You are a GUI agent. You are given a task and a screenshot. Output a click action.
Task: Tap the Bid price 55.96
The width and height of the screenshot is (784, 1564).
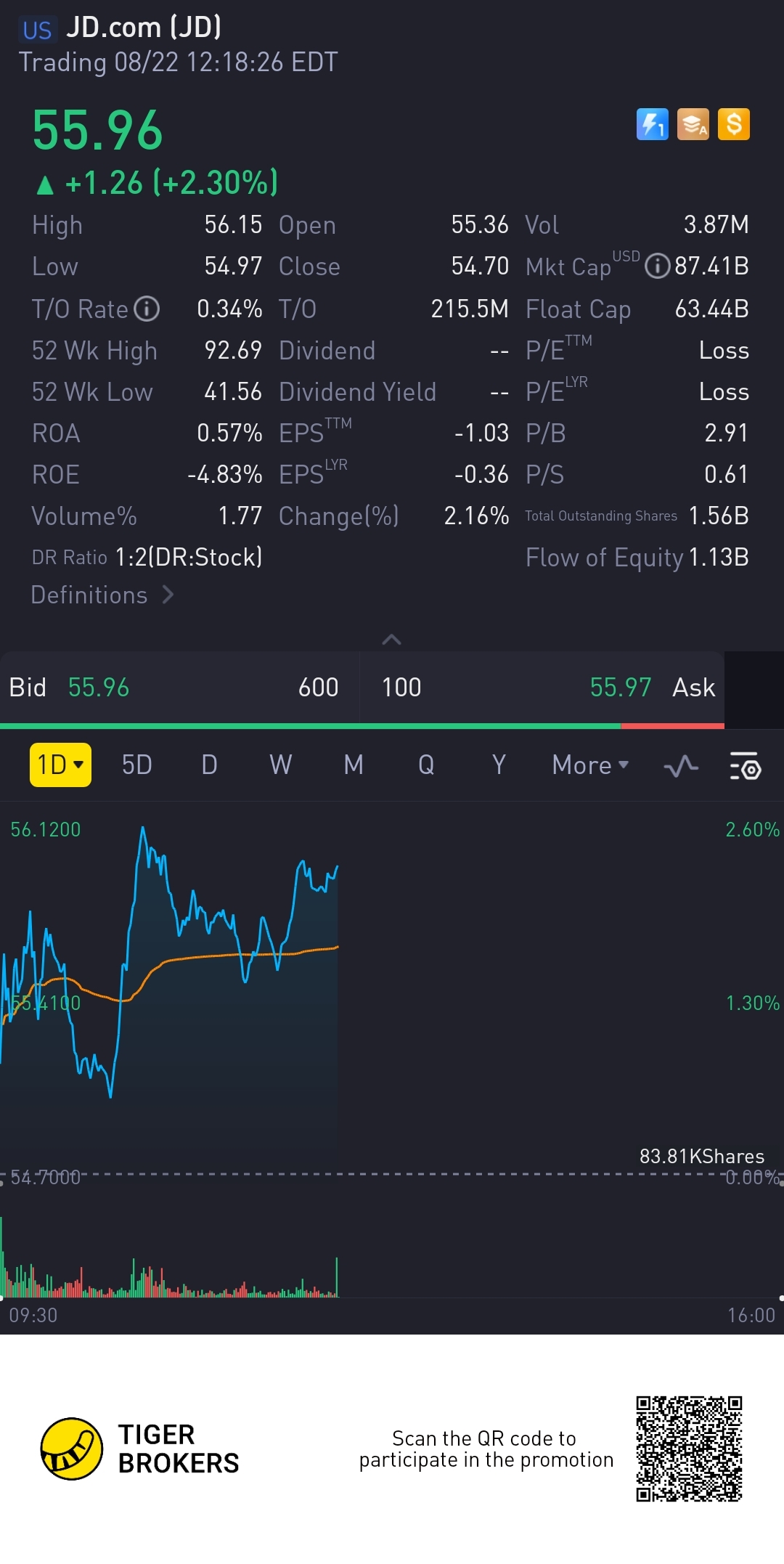(x=99, y=688)
